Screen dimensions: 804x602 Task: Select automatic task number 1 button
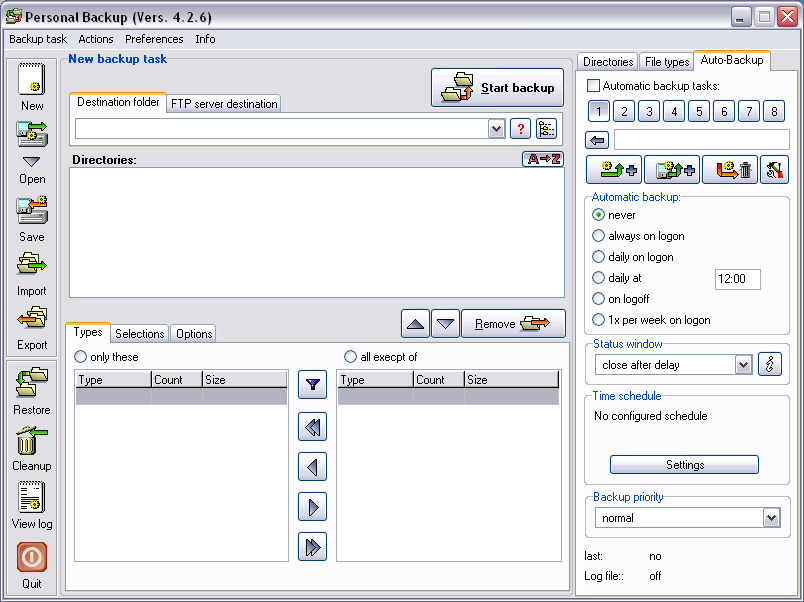(x=598, y=111)
